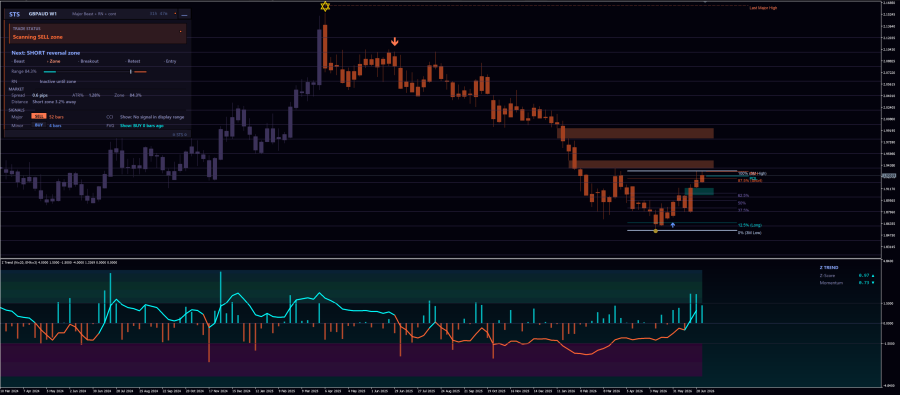This screenshot has height=395, width=900.
Task: Click the BUY badge beside Minor
Action: pos(39,125)
